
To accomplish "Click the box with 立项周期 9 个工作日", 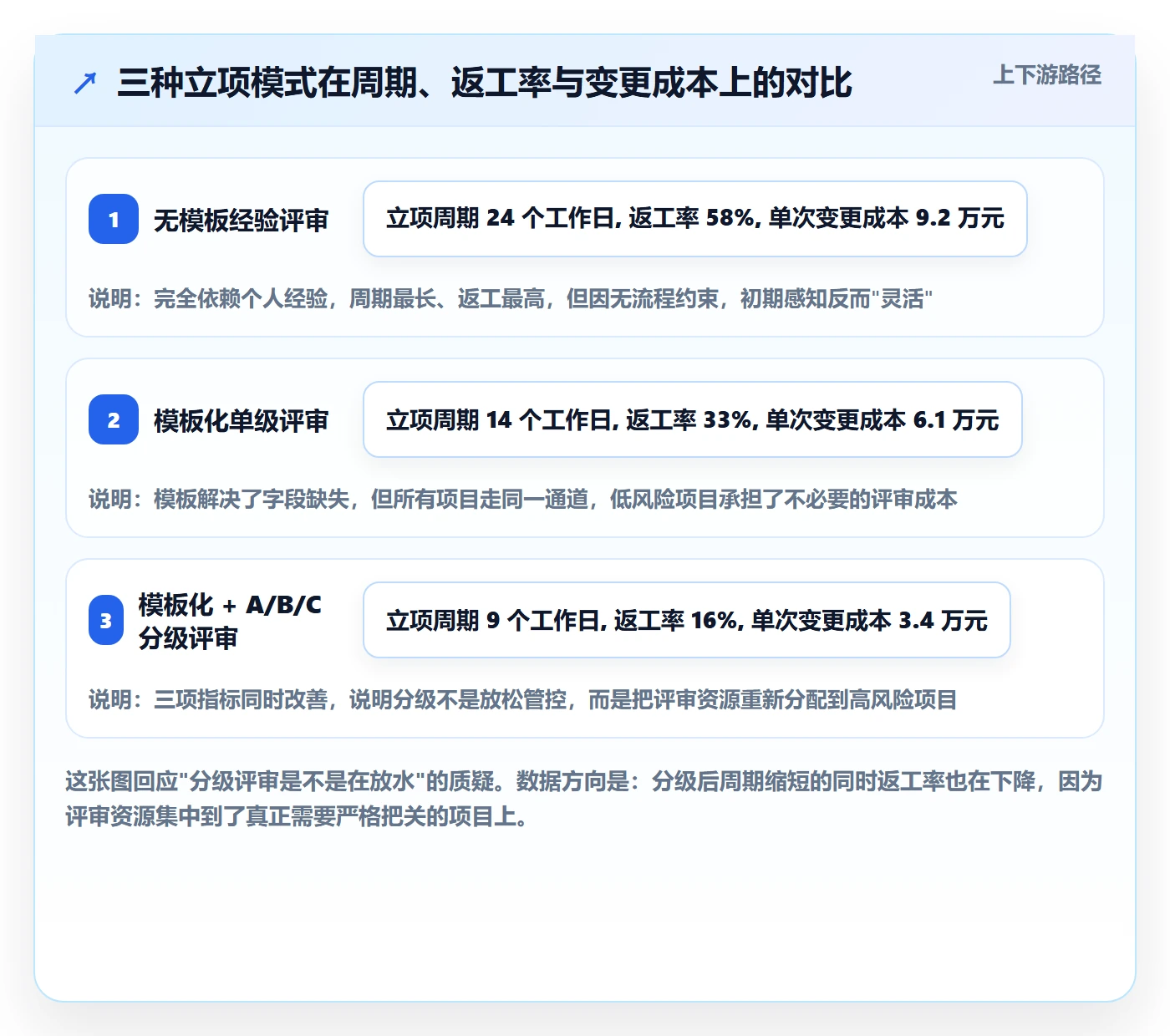I will tap(687, 620).
